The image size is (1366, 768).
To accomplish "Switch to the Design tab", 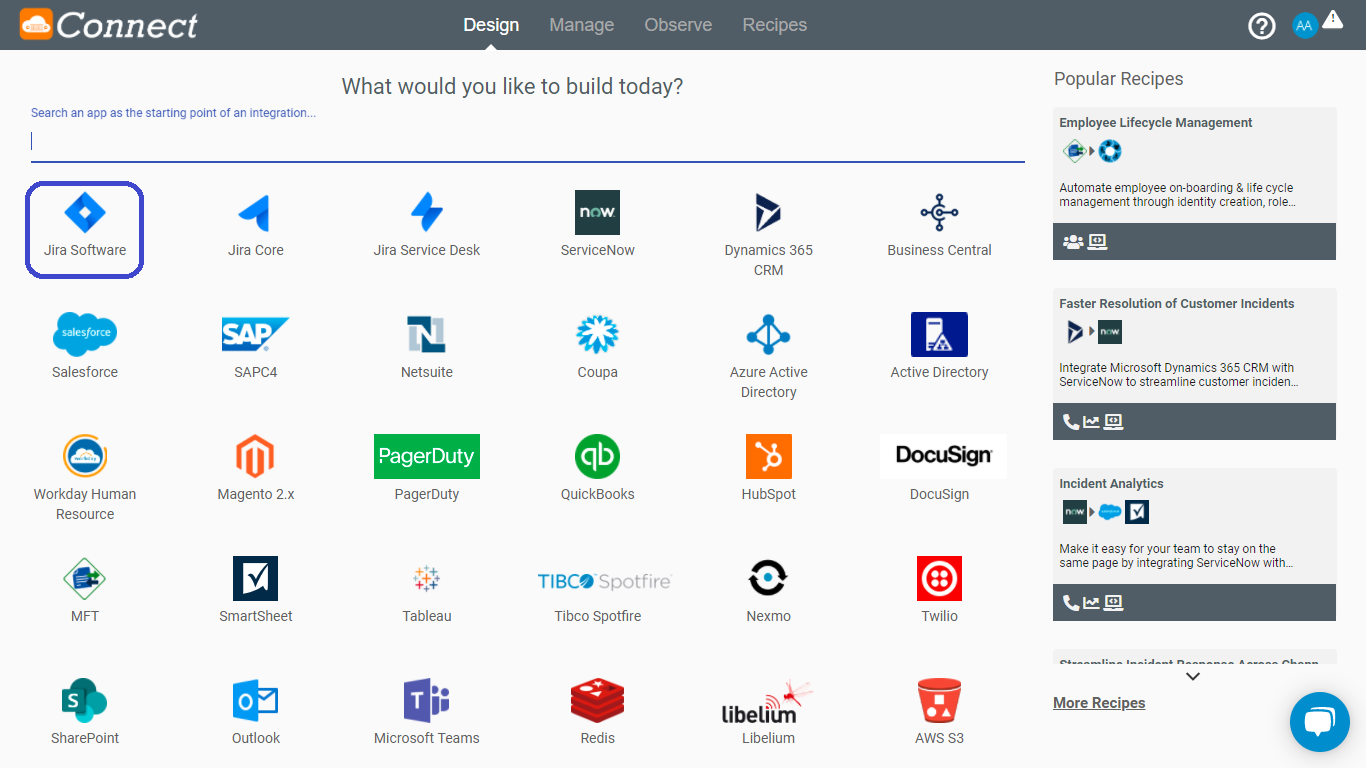I will pyautogui.click(x=491, y=25).
